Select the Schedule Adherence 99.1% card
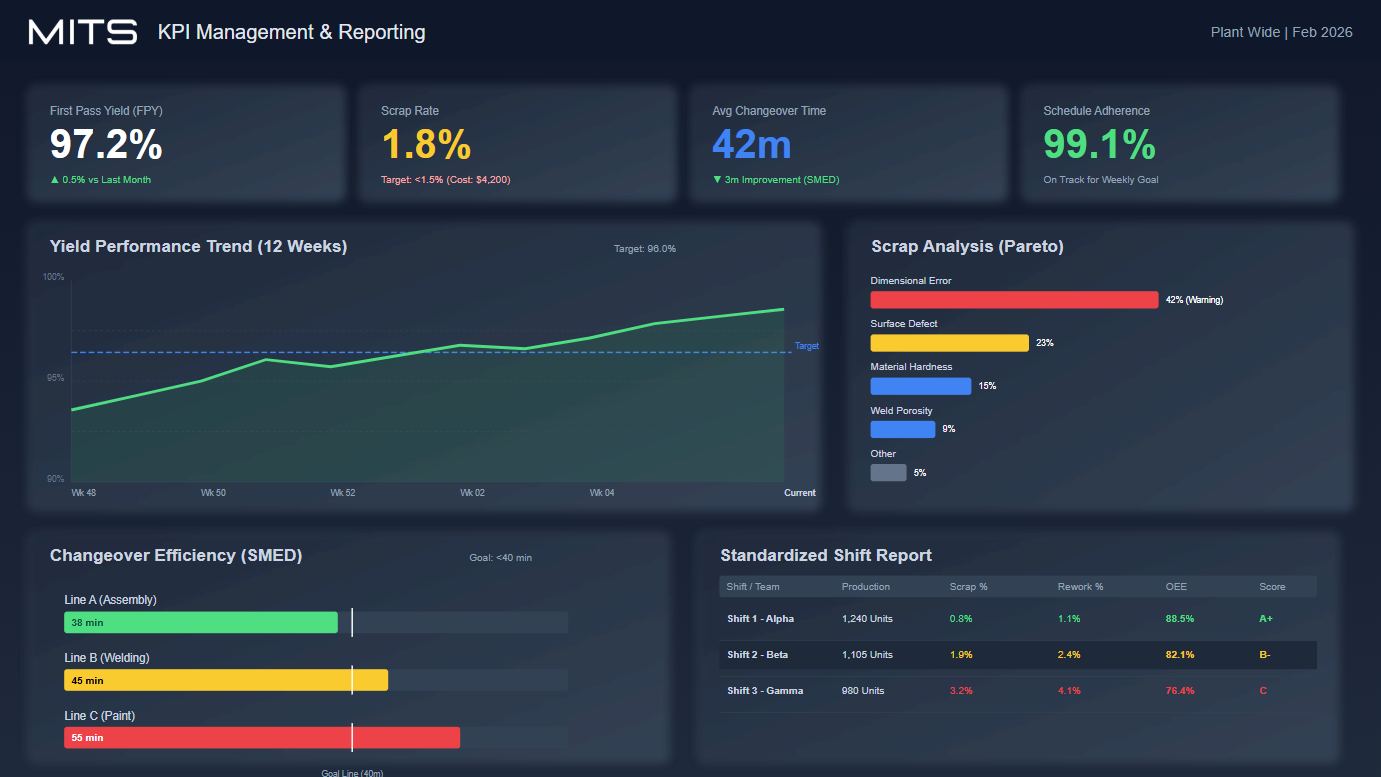Viewport: 1381px width, 777px height. click(x=1179, y=144)
